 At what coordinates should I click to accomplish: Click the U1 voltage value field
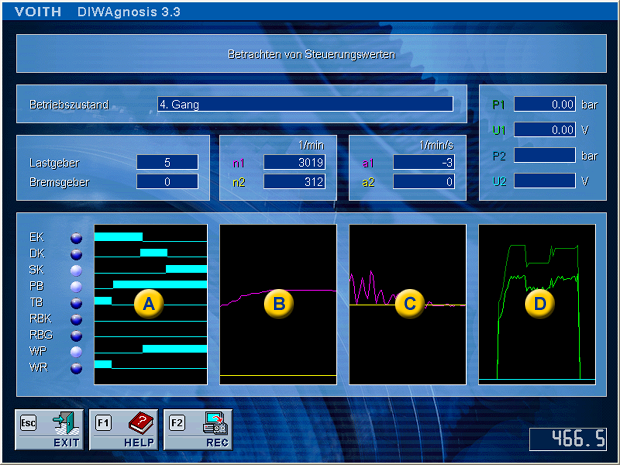(545, 130)
